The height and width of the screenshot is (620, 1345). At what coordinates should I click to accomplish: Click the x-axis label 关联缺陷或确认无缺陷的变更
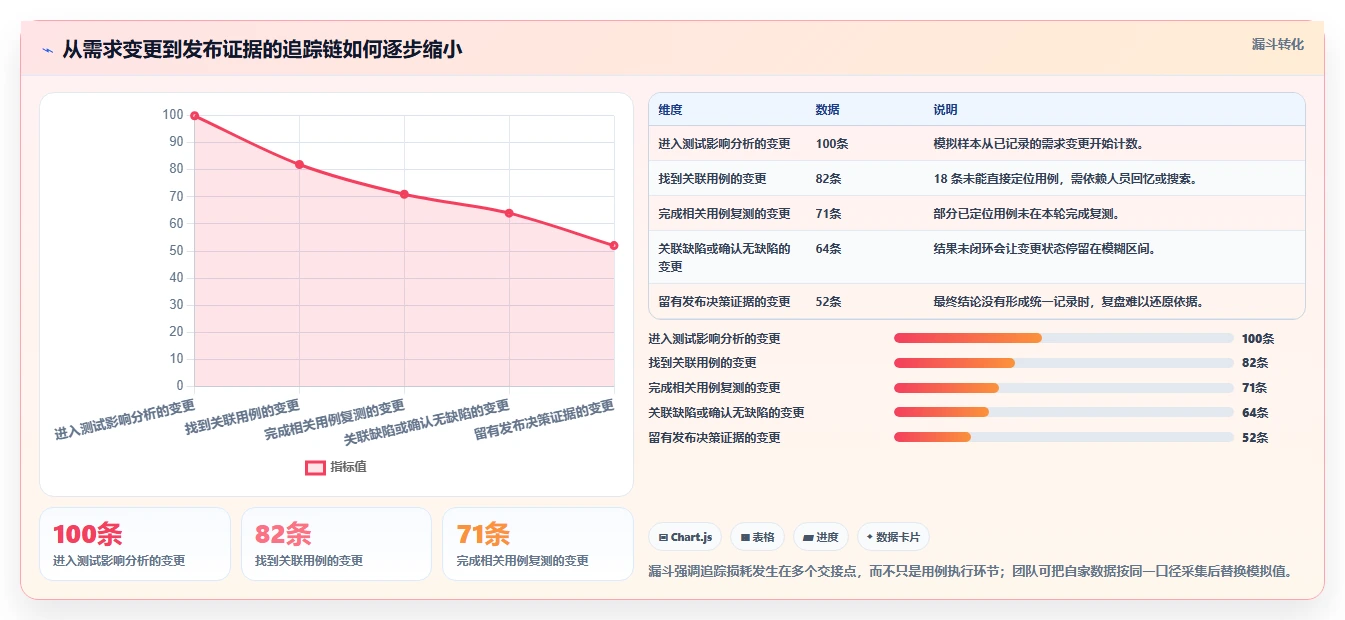(426, 422)
